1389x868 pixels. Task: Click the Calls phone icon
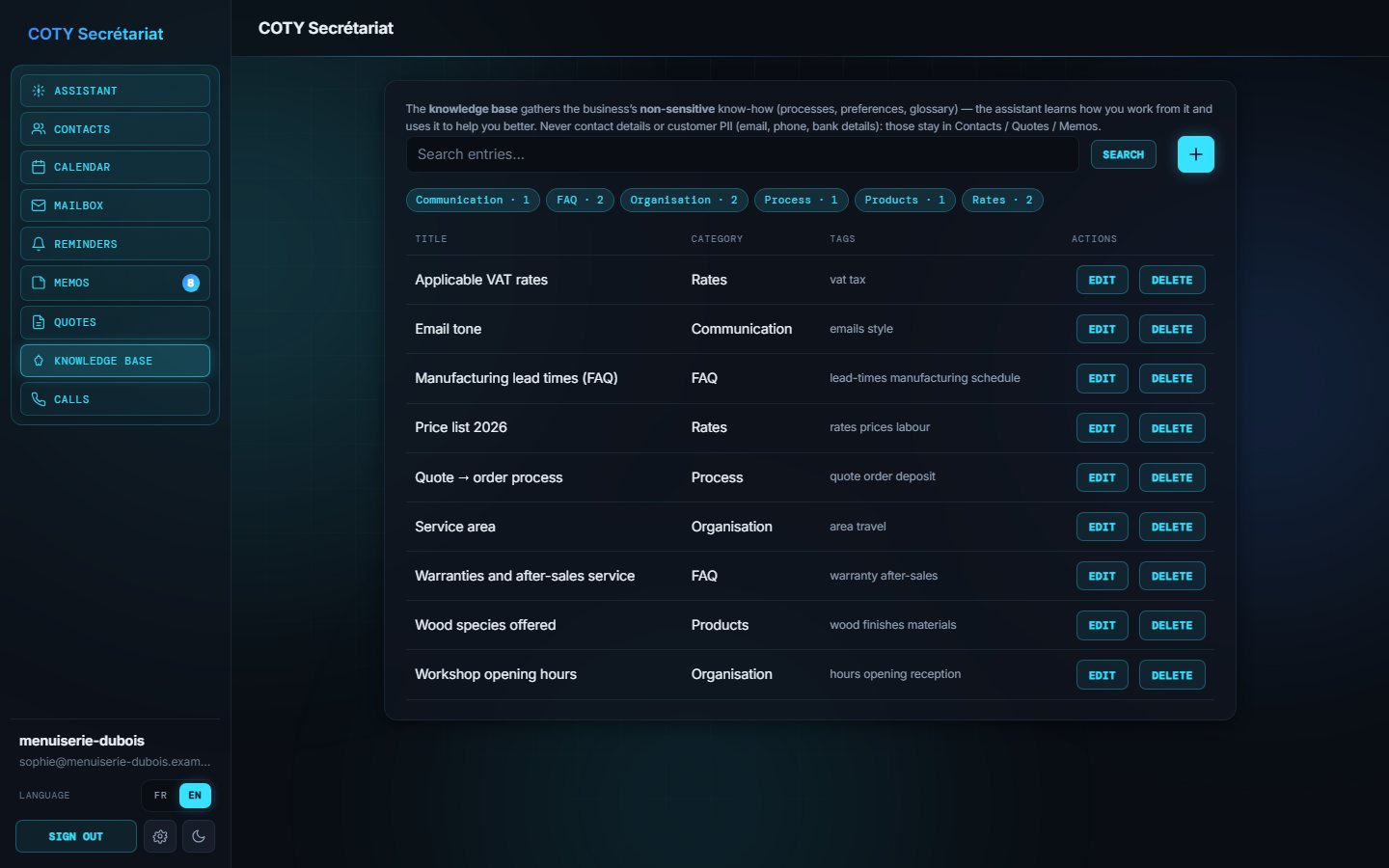click(x=39, y=399)
